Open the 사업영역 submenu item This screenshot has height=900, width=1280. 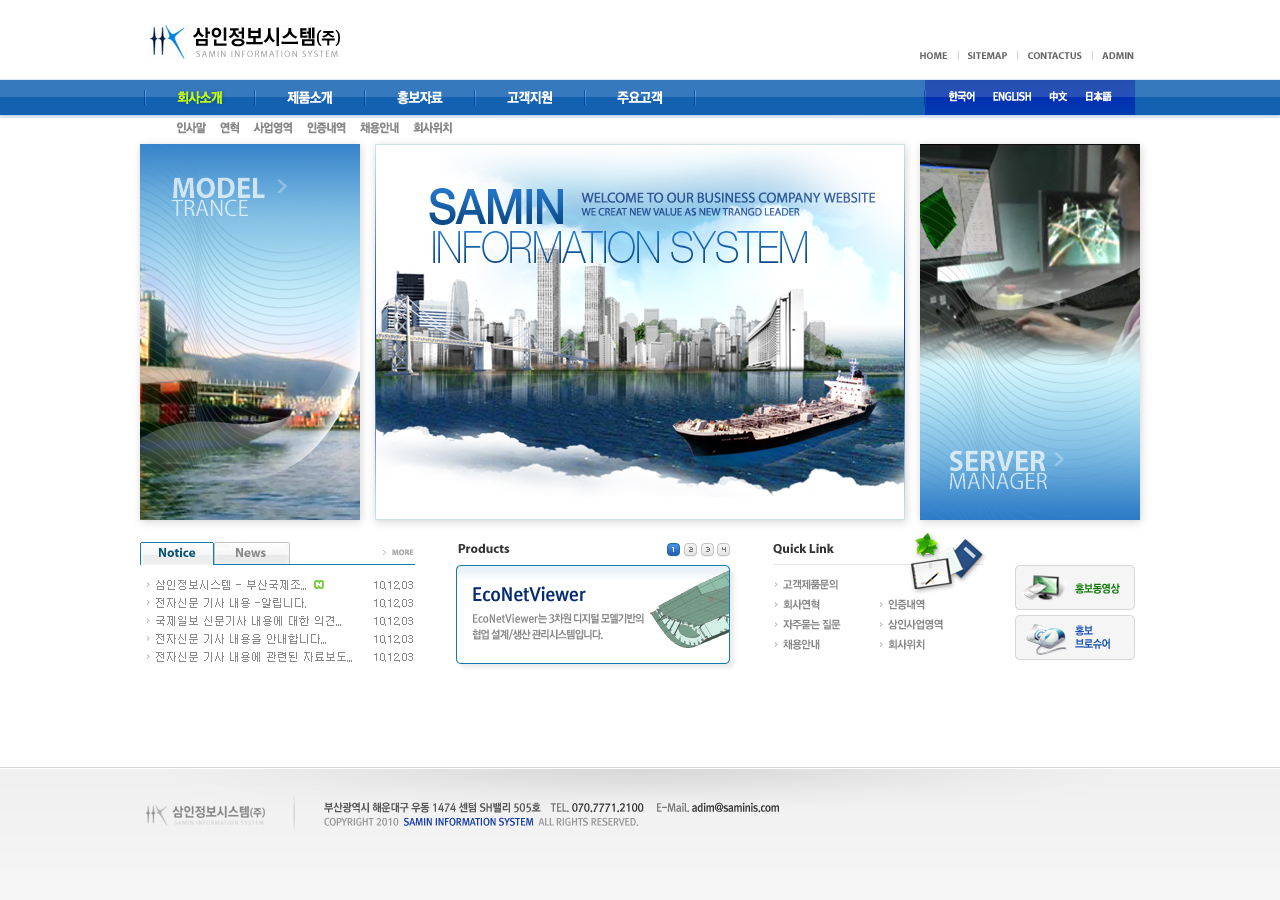tap(273, 128)
